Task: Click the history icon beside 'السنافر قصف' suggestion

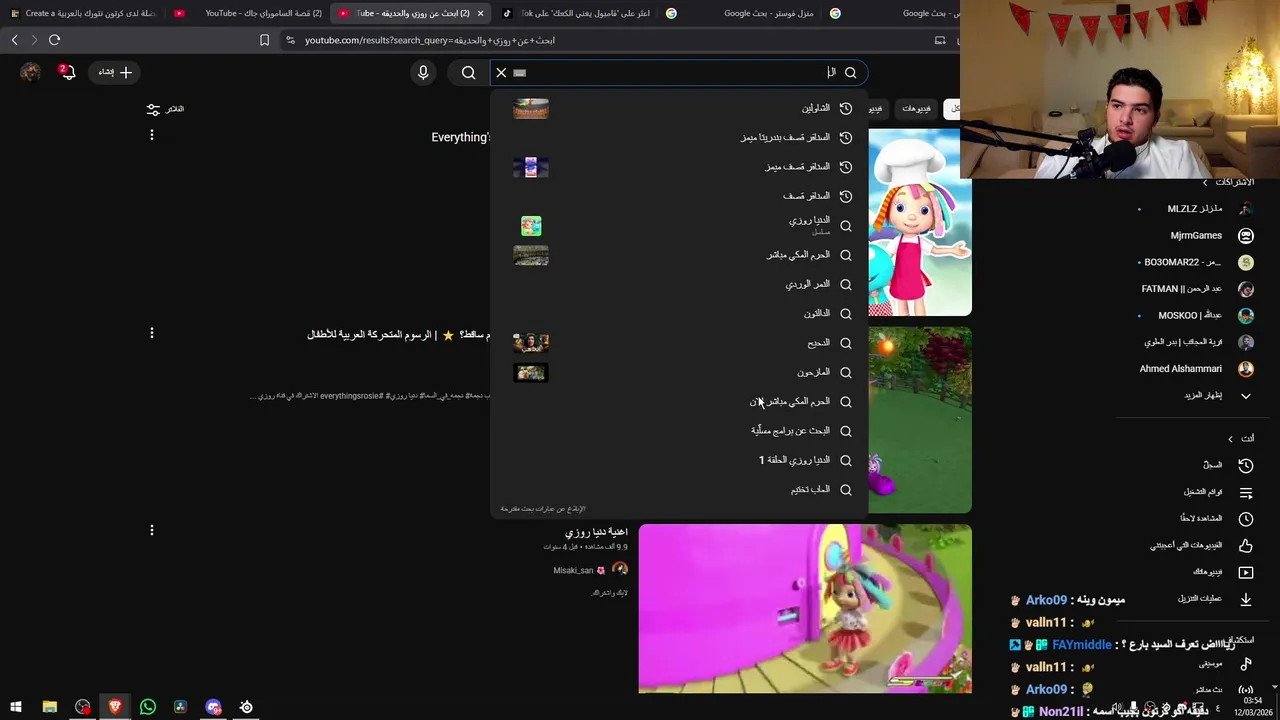Action: click(846, 196)
